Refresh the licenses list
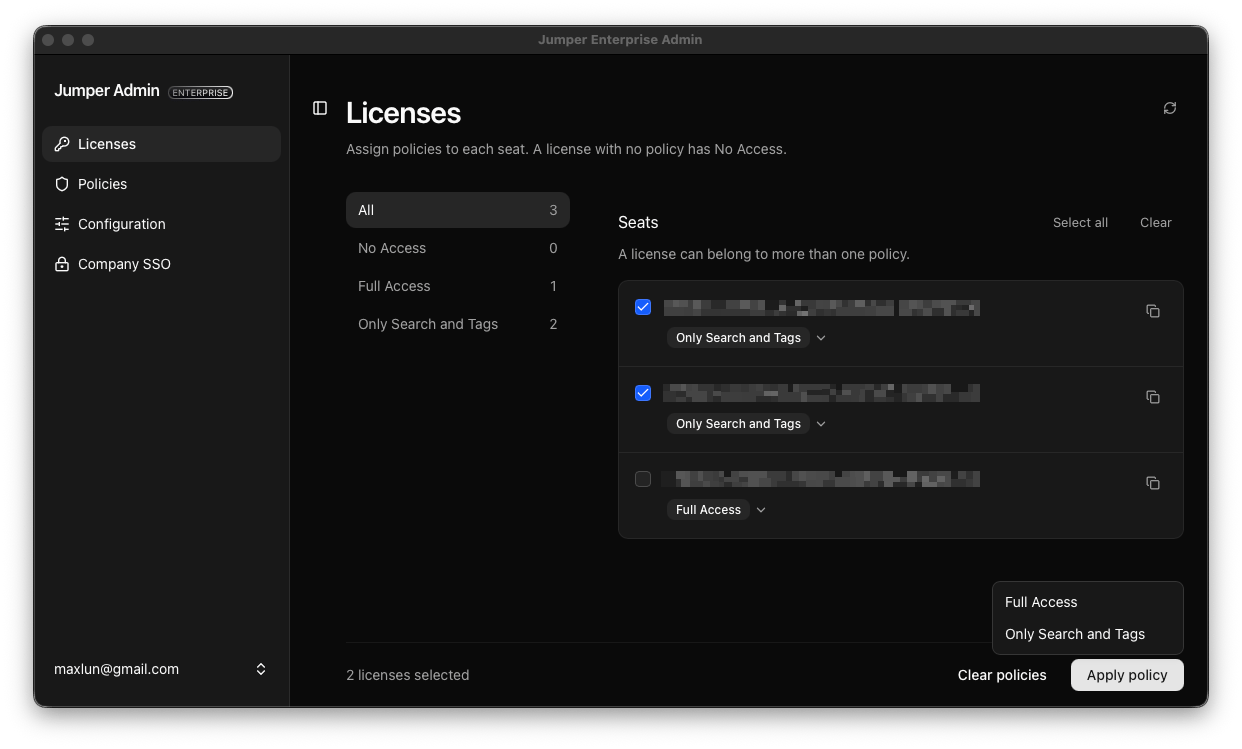Screen dimensions: 1242x749 pos(1170,108)
